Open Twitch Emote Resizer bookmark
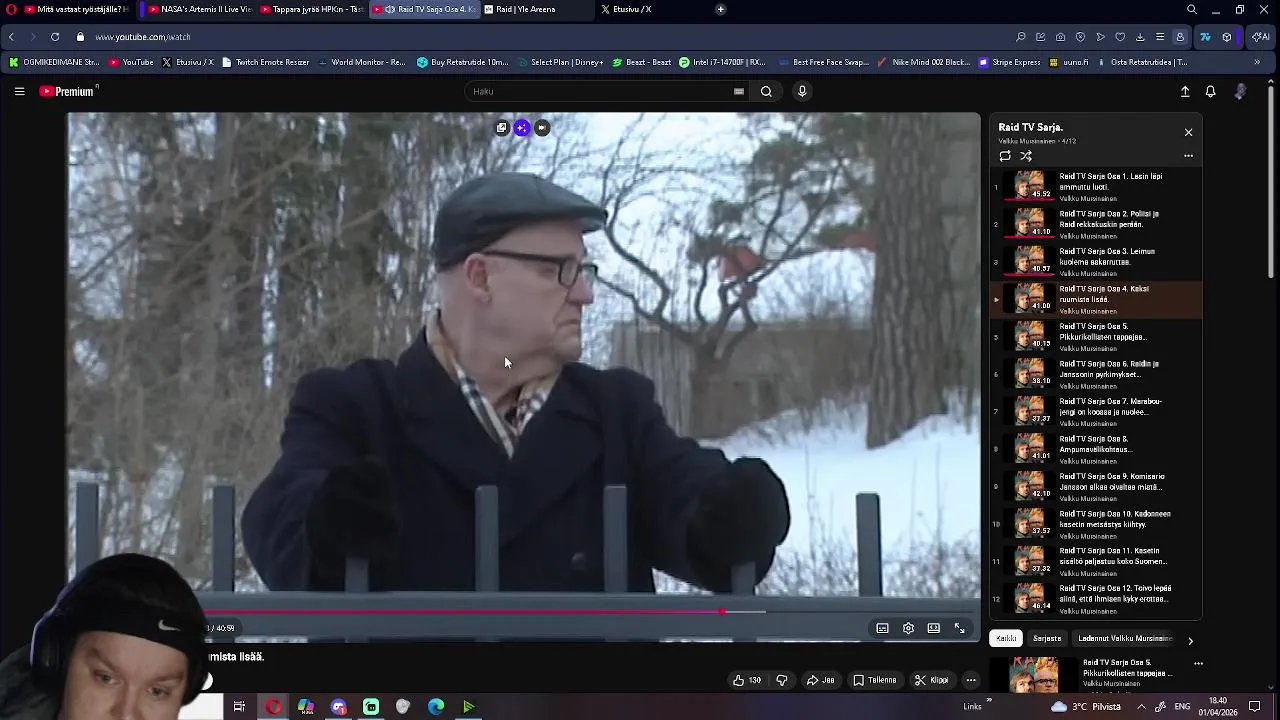 pos(265,62)
